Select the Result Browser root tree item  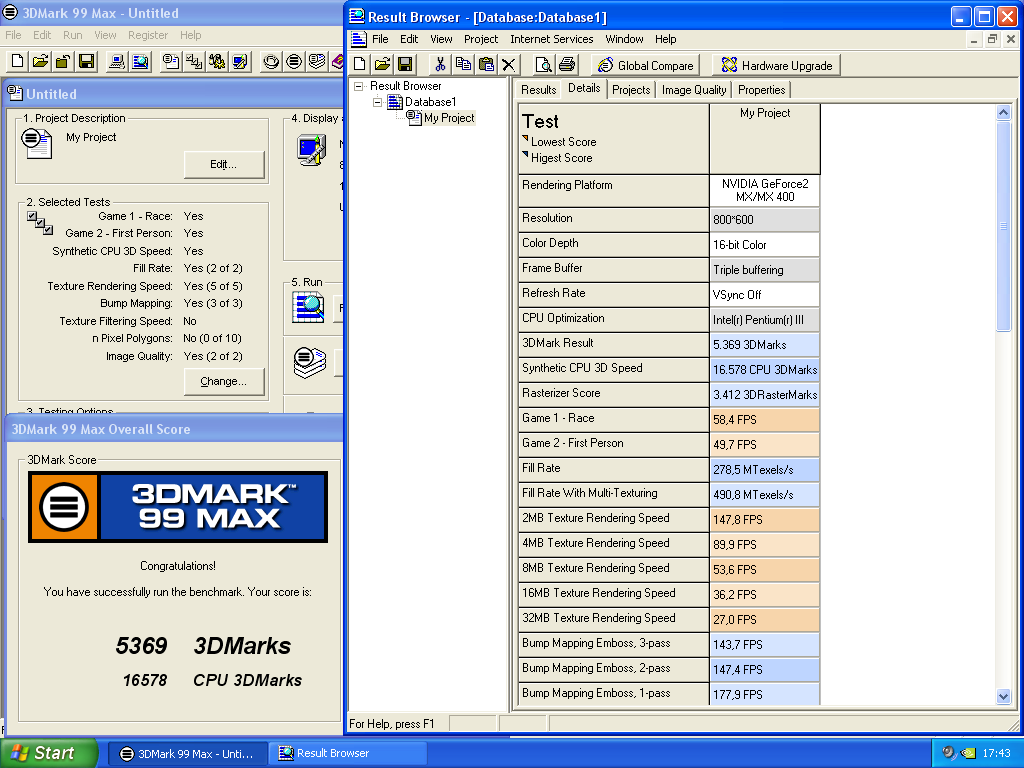(x=406, y=86)
